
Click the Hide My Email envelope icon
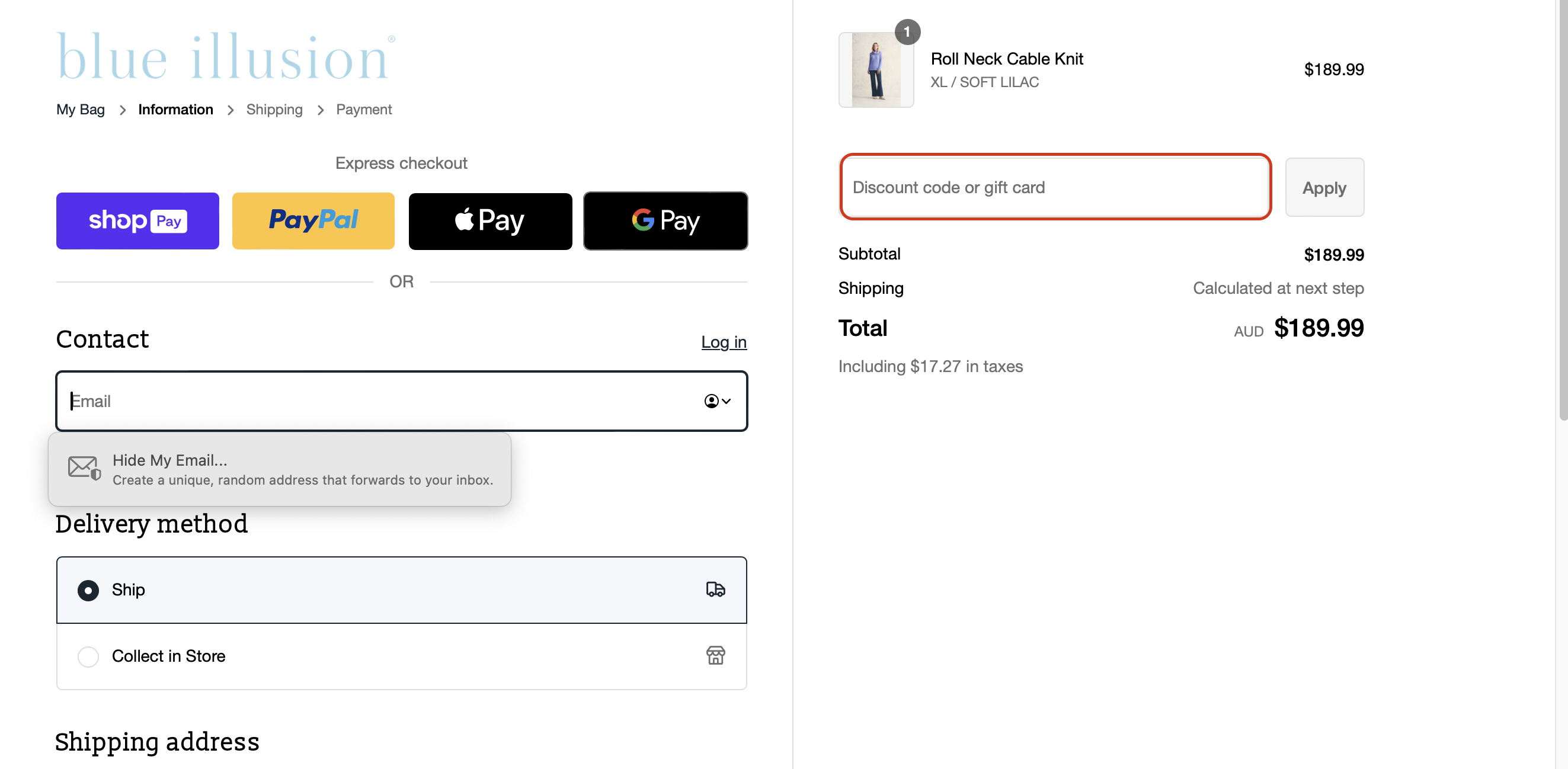point(84,468)
